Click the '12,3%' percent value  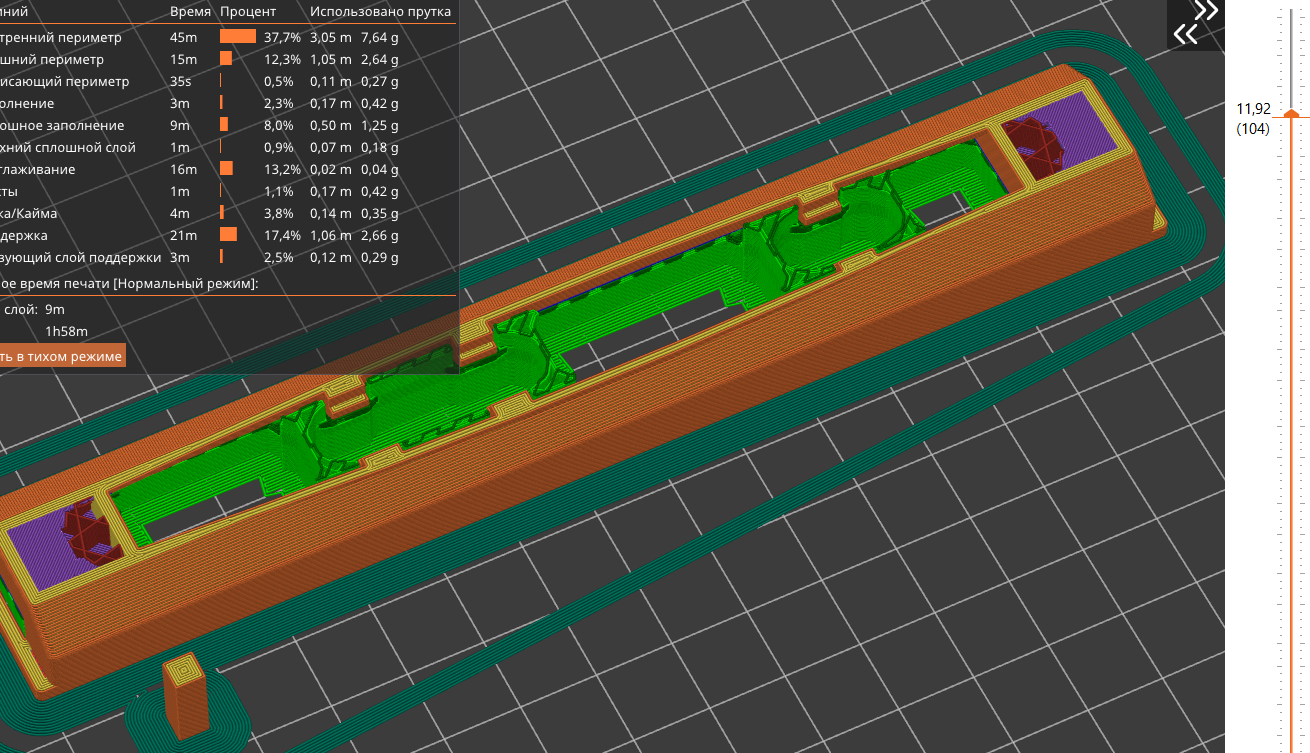coord(282,59)
